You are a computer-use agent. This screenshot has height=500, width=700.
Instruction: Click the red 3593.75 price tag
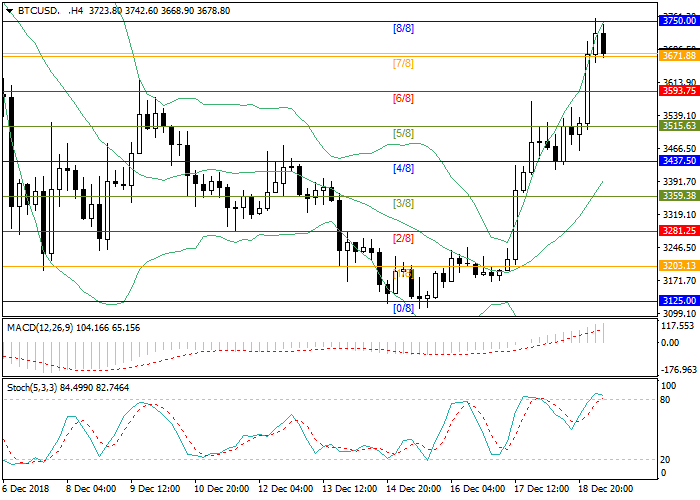pos(678,90)
